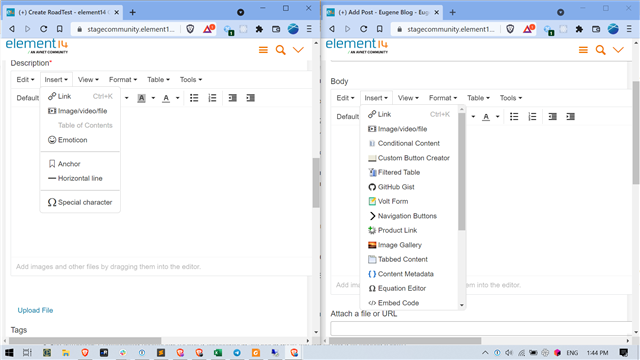Screen dimensions: 640x360
Task: Open the Tools menu in Body editor
Action: tap(511, 98)
